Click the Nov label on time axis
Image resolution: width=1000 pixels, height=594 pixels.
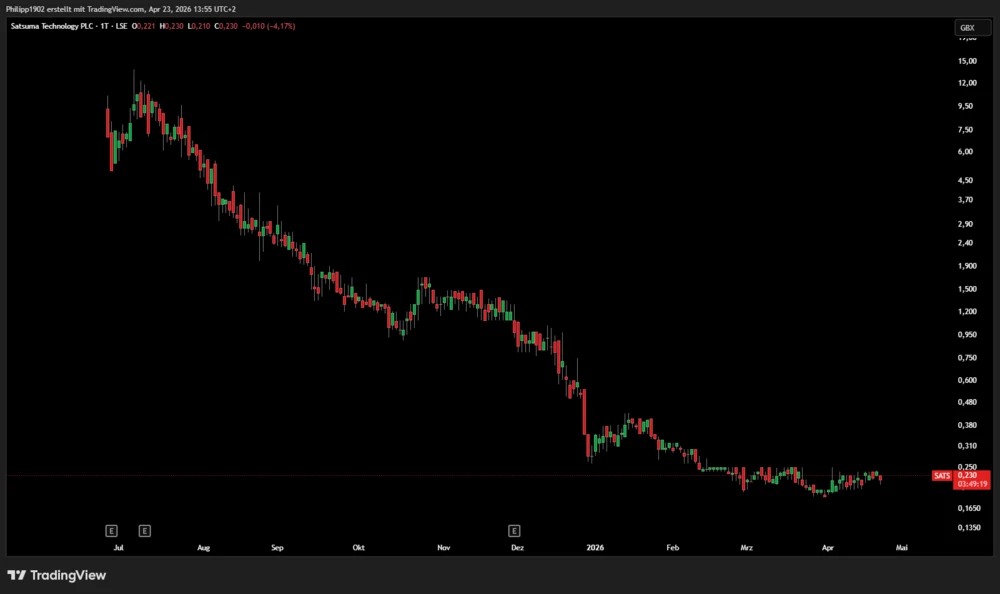point(443,548)
